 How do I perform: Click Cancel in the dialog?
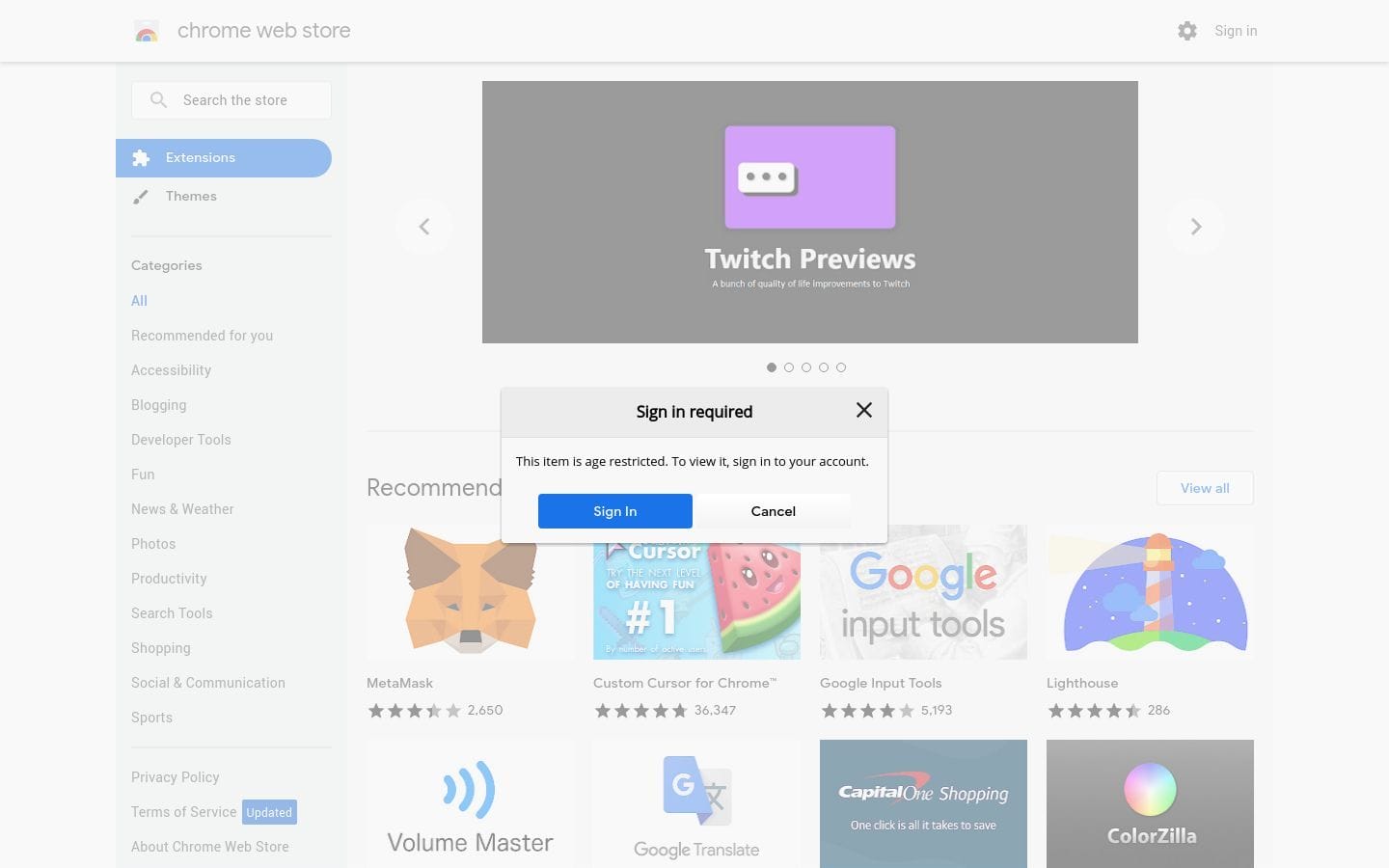tap(773, 511)
